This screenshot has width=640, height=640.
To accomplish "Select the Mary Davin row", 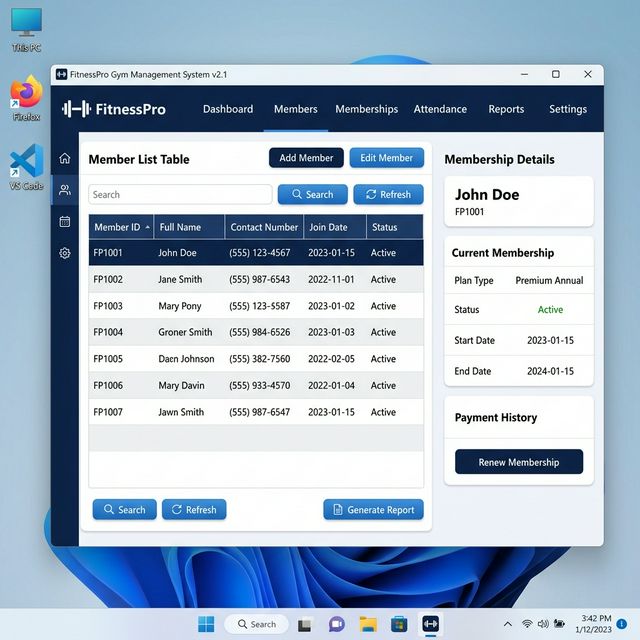I will point(256,385).
